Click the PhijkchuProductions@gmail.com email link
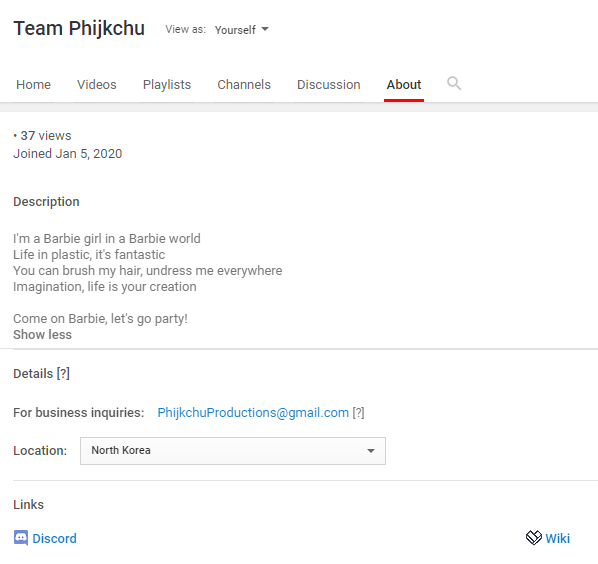598x564 pixels. (x=253, y=413)
